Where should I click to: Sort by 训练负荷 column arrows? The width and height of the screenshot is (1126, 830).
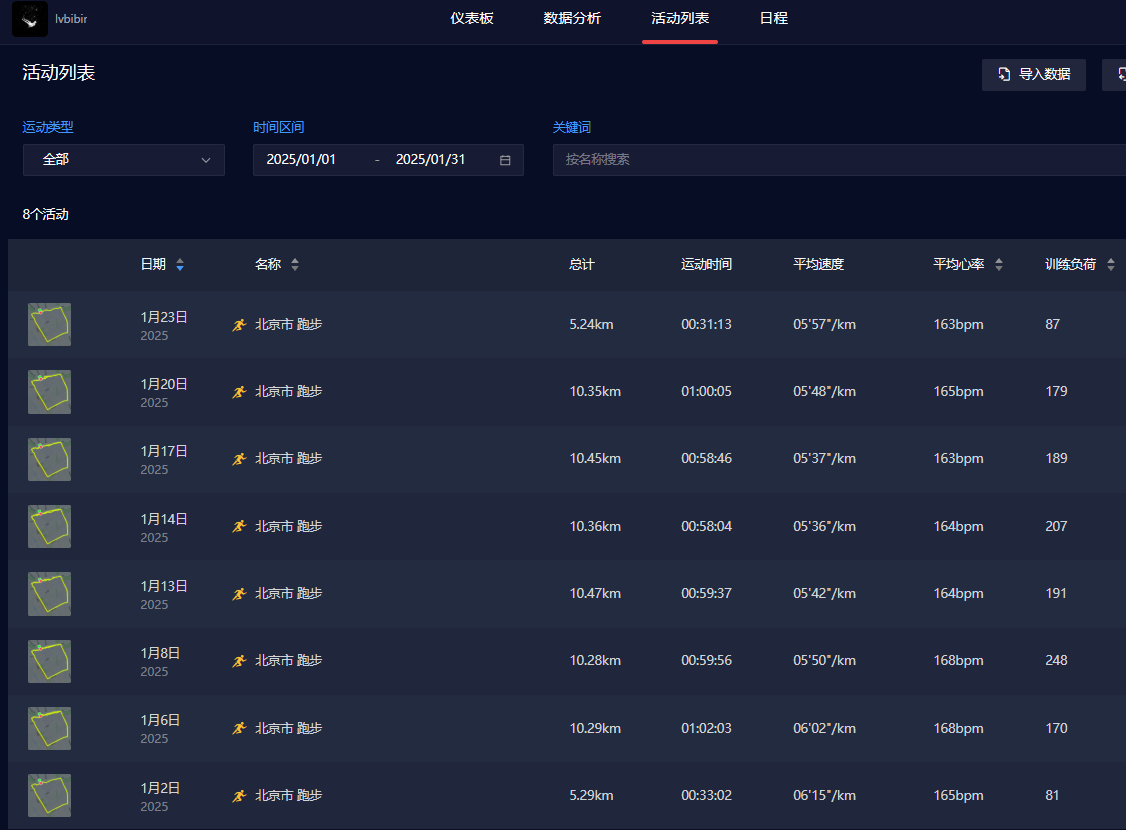tap(1111, 265)
